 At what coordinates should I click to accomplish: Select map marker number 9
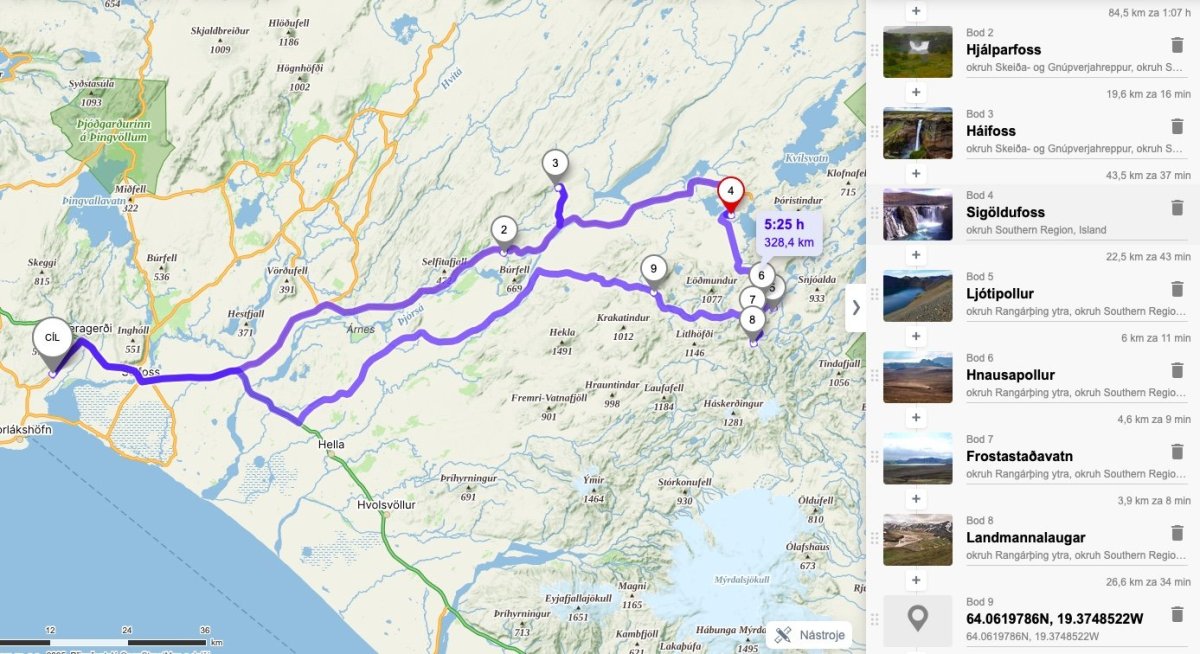coord(653,269)
